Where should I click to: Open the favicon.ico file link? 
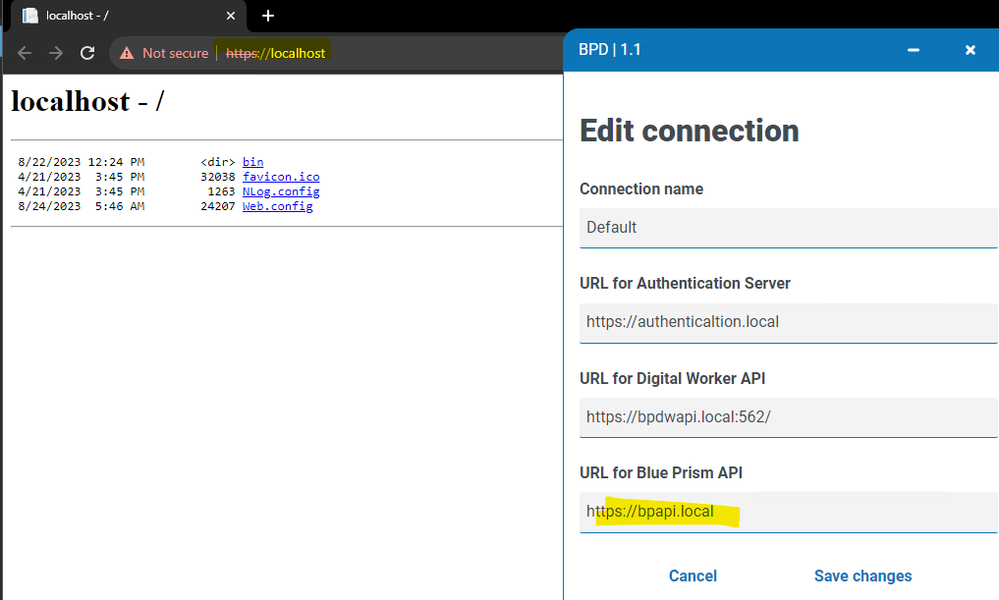coord(280,177)
